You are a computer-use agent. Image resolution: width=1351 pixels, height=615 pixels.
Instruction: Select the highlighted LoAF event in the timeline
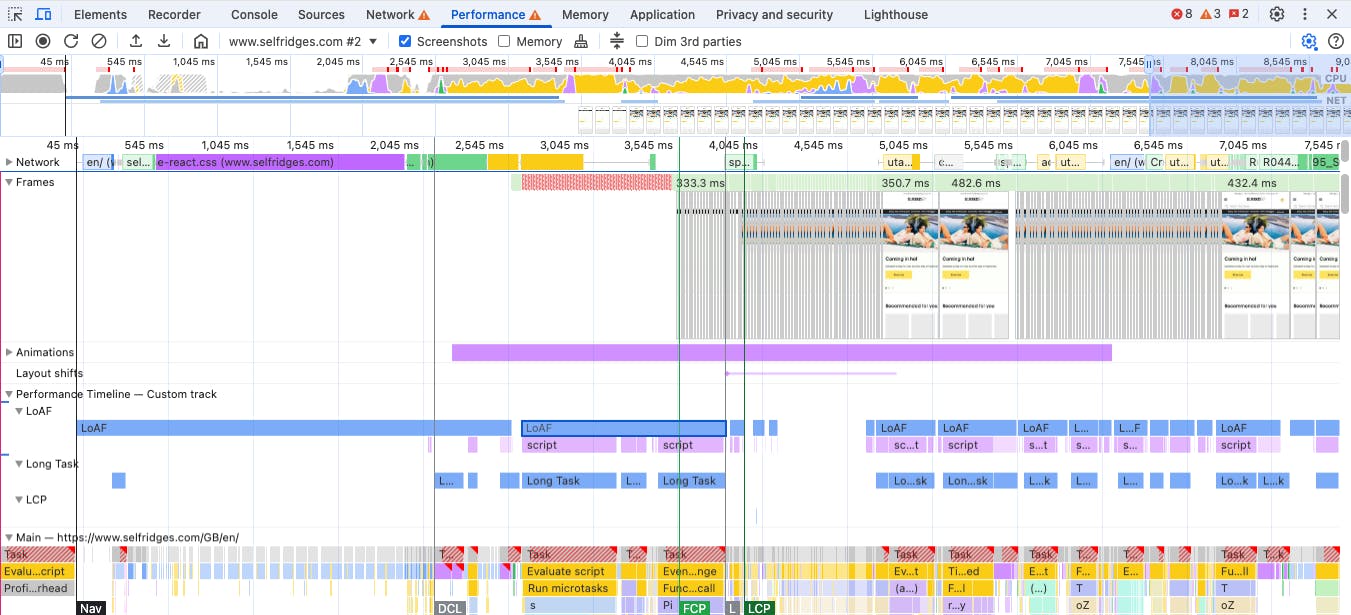[x=623, y=427]
